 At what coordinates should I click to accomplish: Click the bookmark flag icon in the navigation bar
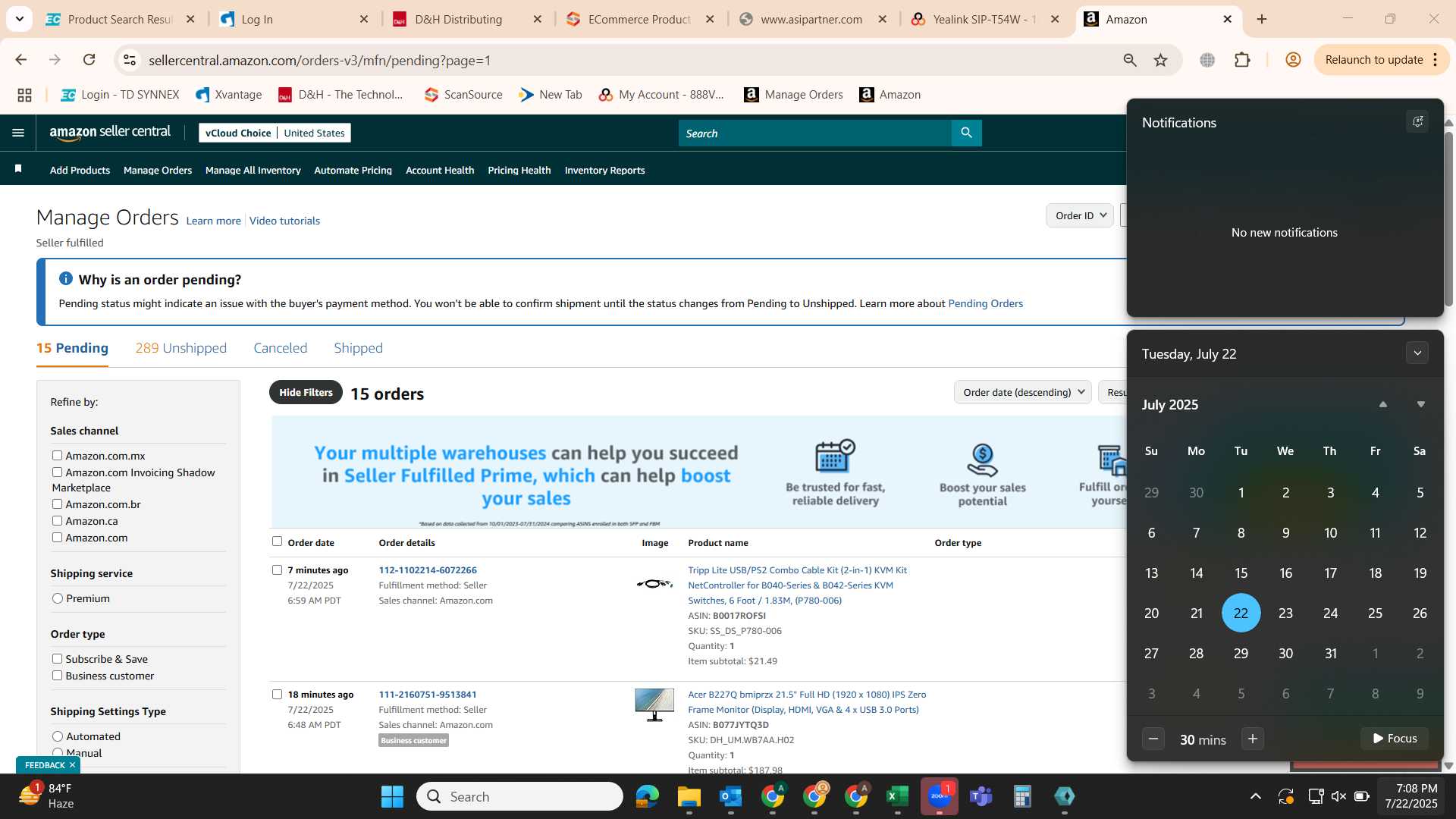pos(18,169)
